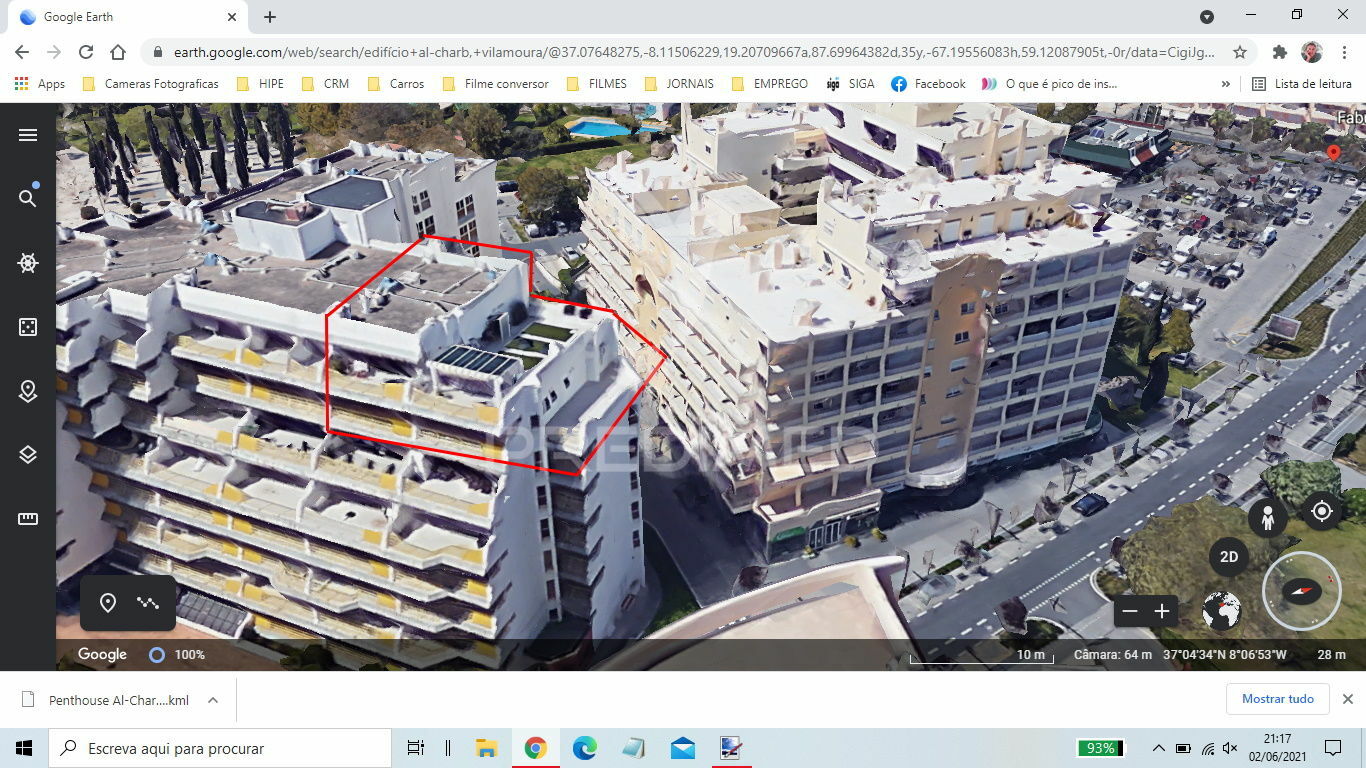Click the I'm Feeling Lucky dice icon
Screen dimensions: 1366x768
(x=28, y=327)
